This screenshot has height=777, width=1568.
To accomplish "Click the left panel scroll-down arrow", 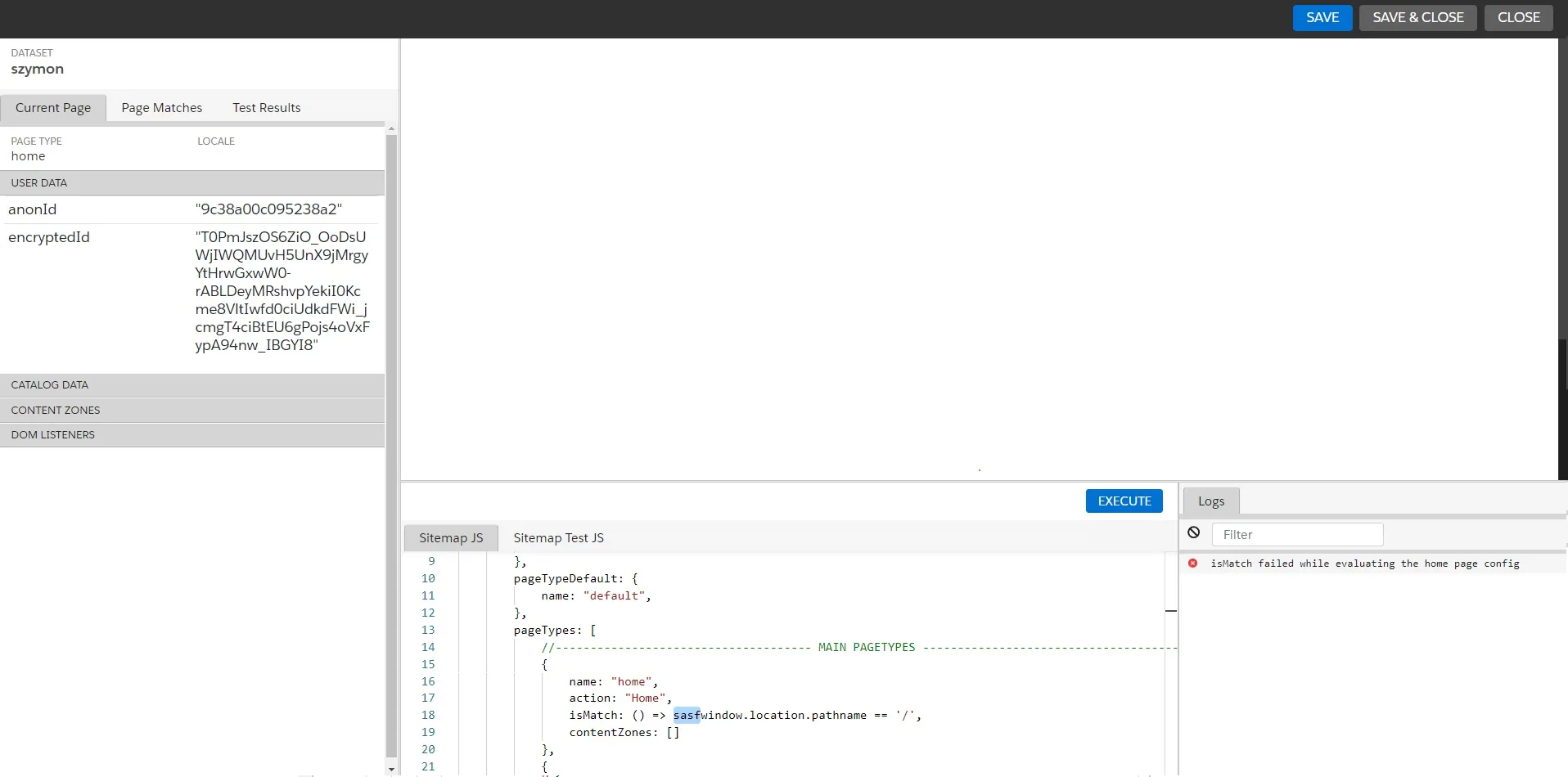I will [391, 769].
